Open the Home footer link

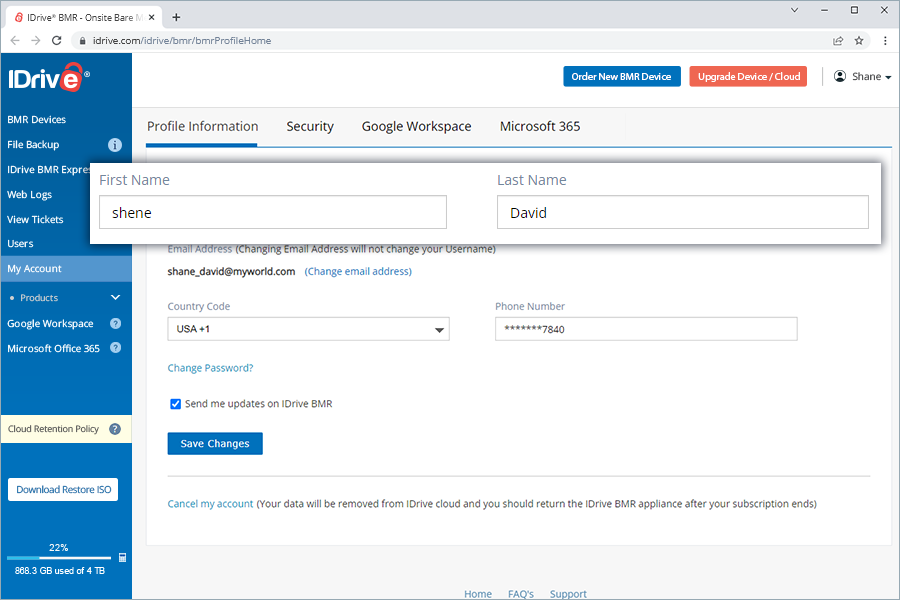[x=478, y=594]
